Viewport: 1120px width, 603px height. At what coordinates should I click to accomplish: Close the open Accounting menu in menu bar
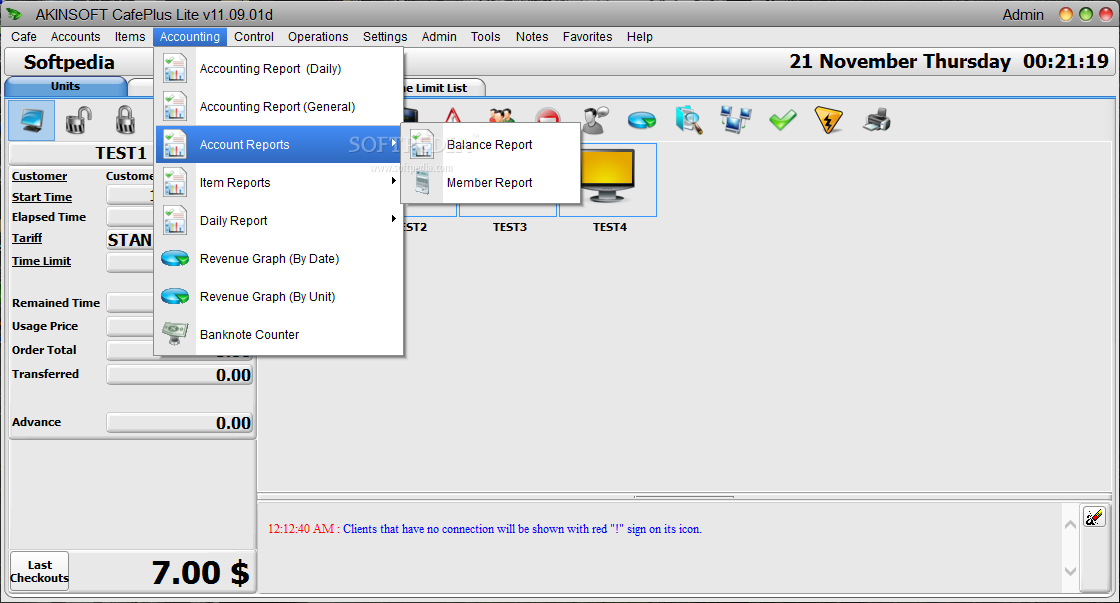189,36
